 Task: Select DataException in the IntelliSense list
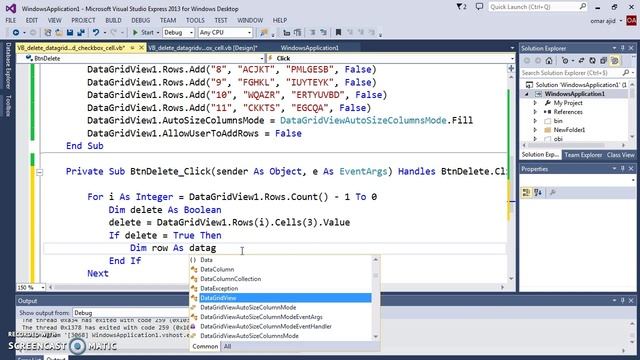(219, 289)
